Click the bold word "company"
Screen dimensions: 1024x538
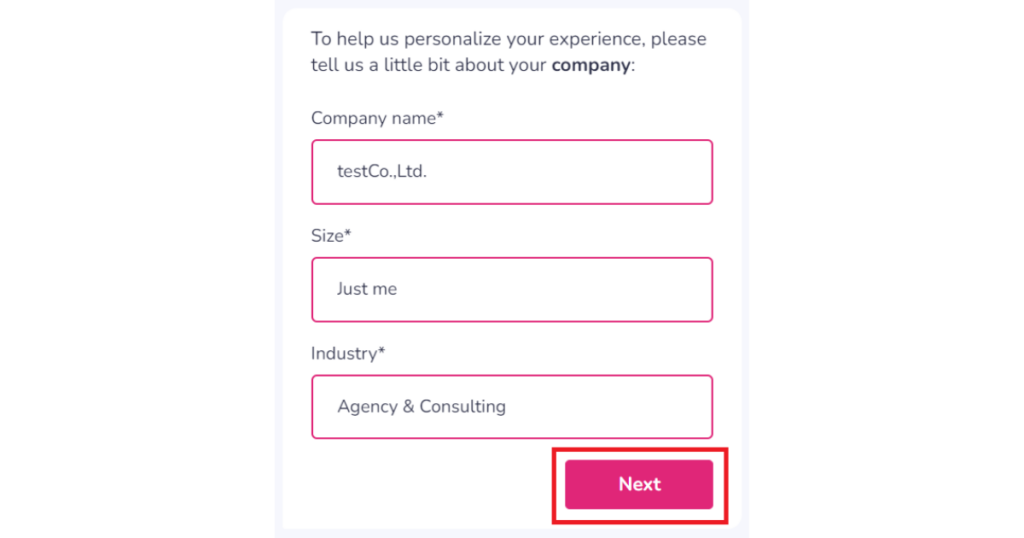click(x=591, y=66)
